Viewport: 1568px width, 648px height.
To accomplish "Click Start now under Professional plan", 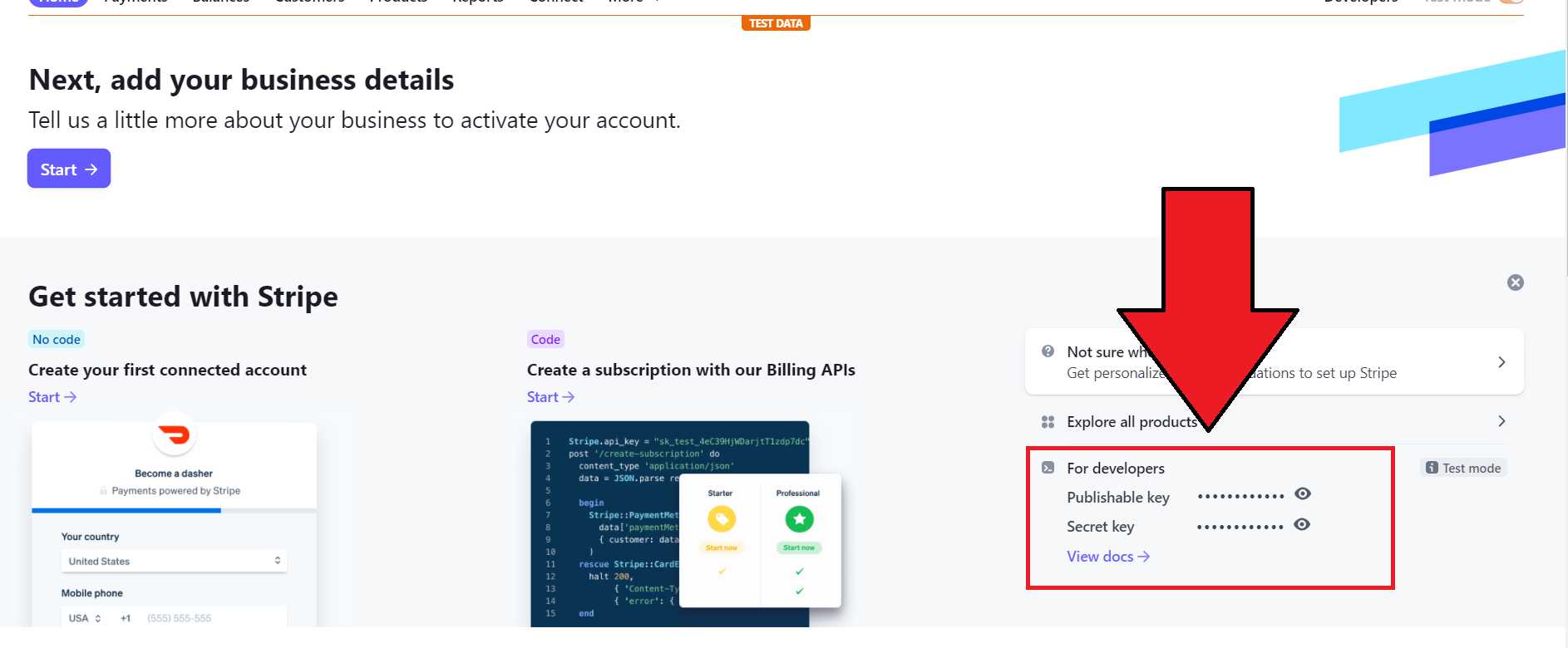I will click(799, 548).
